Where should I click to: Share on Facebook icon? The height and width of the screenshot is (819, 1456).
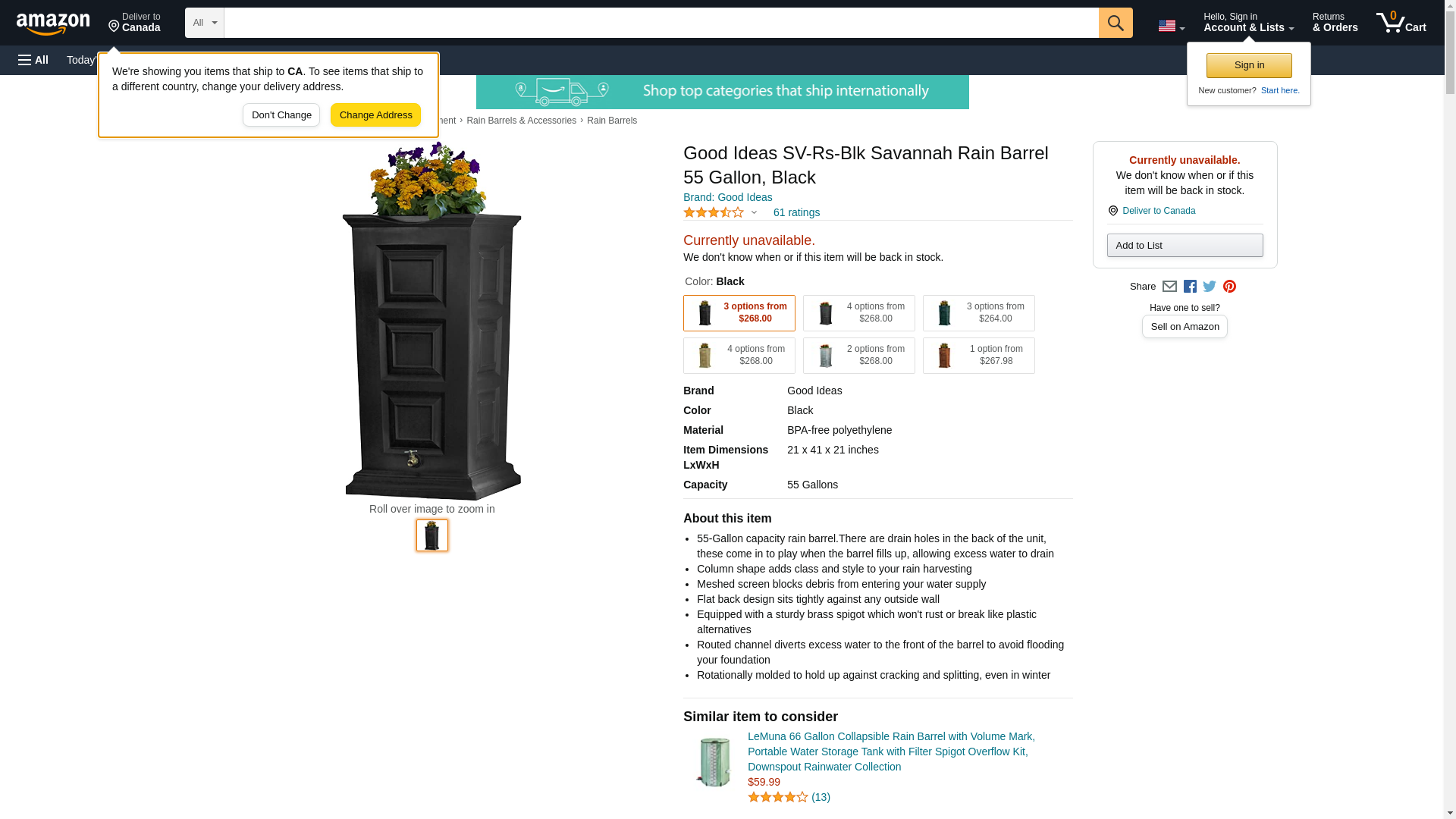[x=1190, y=287]
